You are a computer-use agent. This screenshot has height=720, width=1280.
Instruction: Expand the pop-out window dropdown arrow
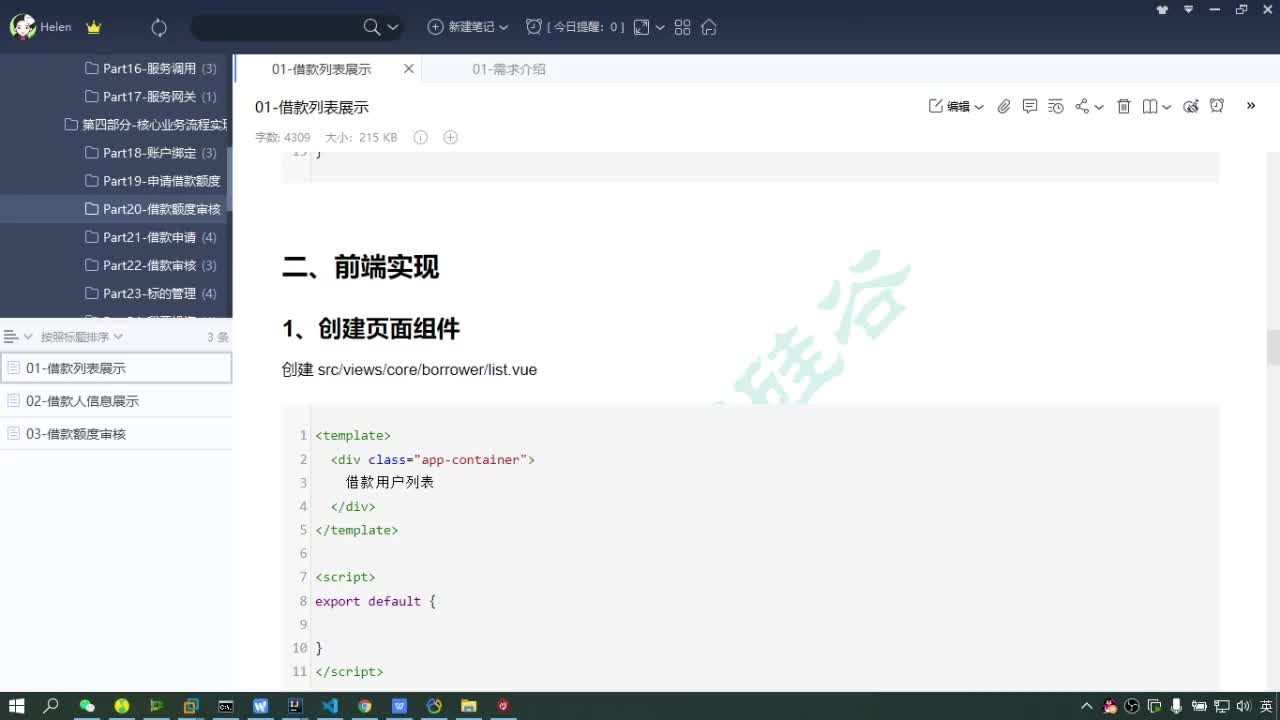(x=660, y=28)
